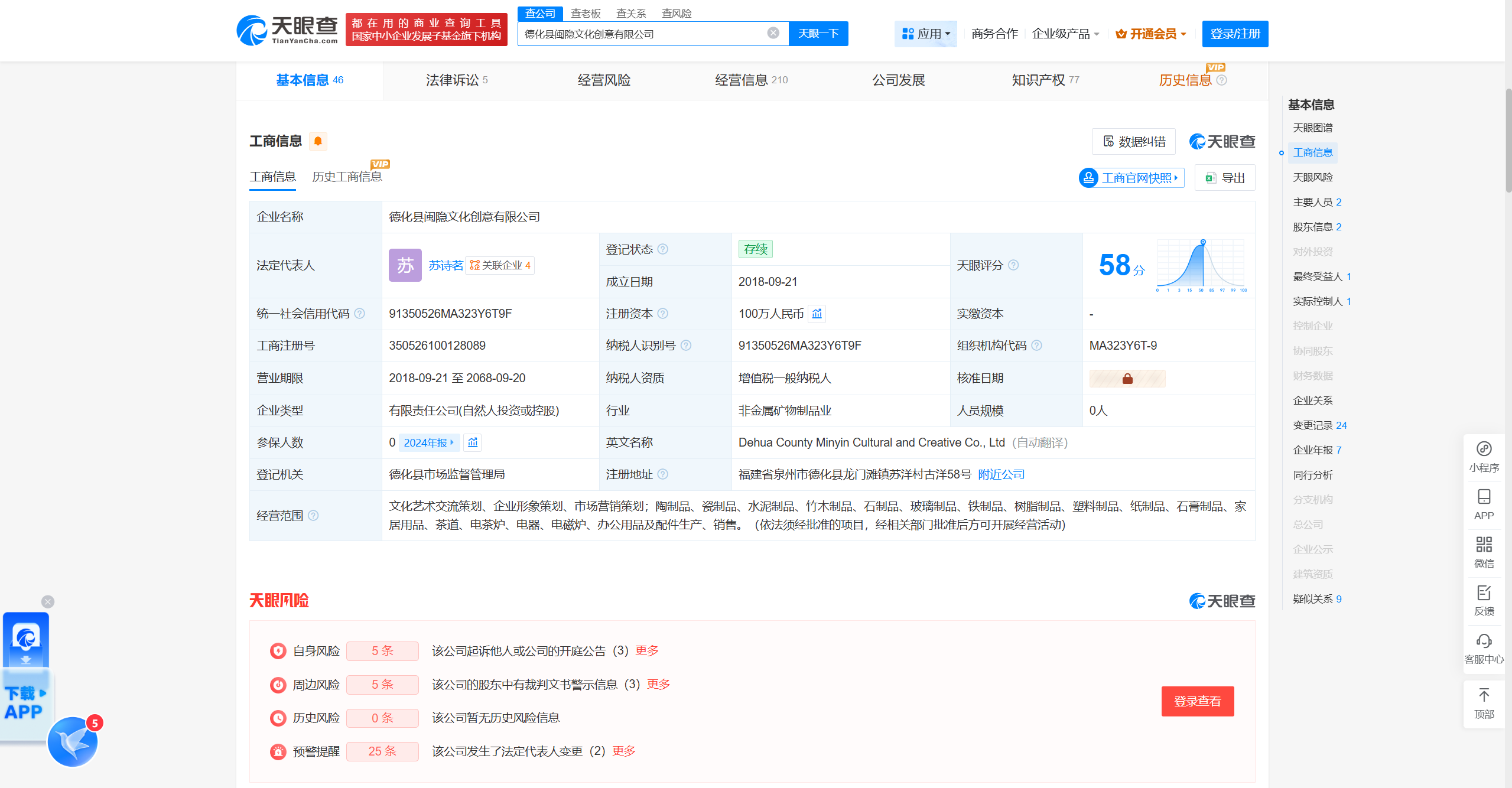Click the company name search field
The image size is (1512, 788).
(x=641, y=34)
